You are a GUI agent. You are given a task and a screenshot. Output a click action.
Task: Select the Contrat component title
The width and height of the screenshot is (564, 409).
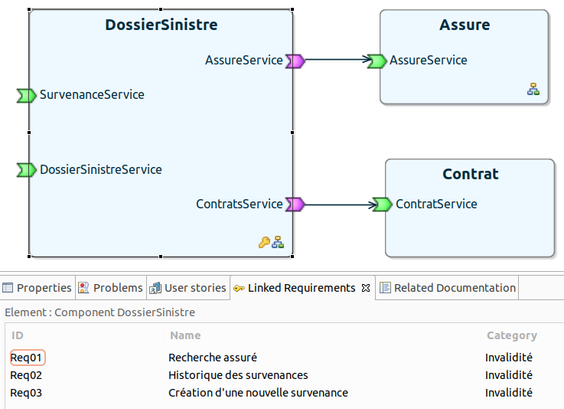tap(470, 174)
